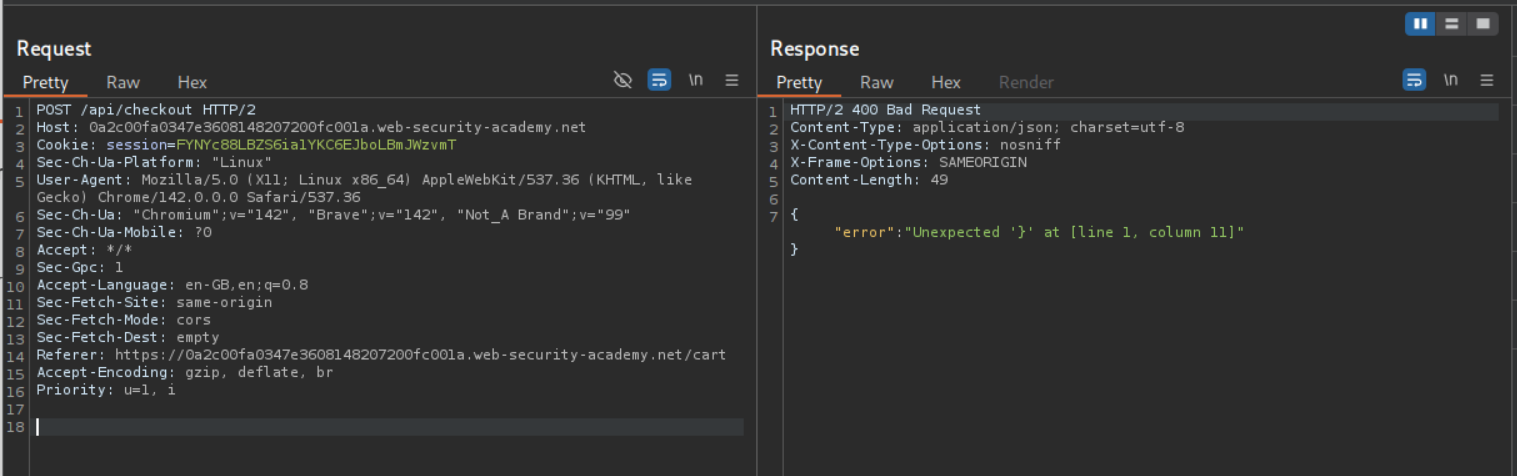1517x476 pixels.
Task: Switch Response view to Raw tab
Action: click(x=877, y=83)
